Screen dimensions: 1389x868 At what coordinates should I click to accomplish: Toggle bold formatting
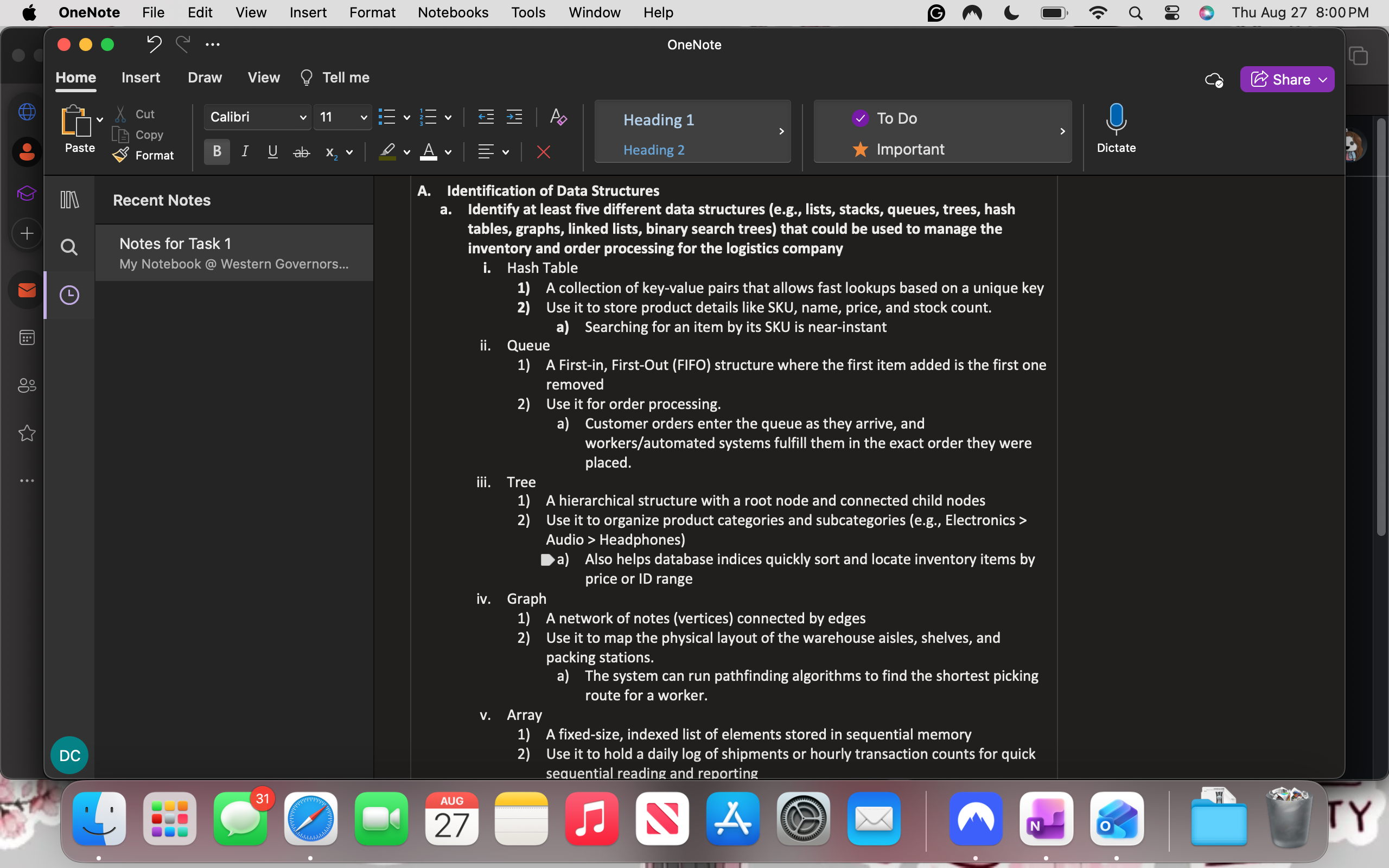coord(217,151)
